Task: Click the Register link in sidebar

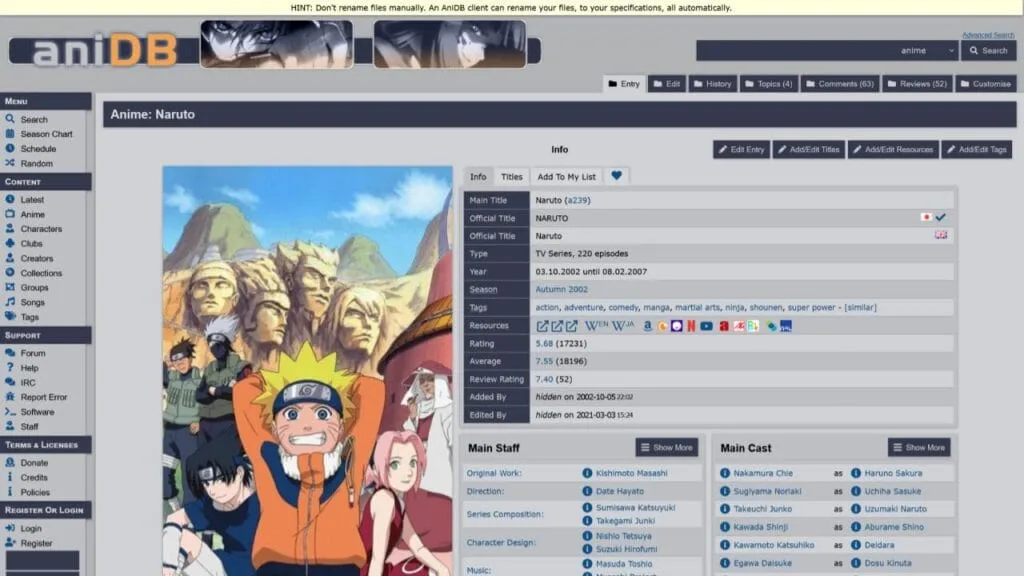Action: 36,543
